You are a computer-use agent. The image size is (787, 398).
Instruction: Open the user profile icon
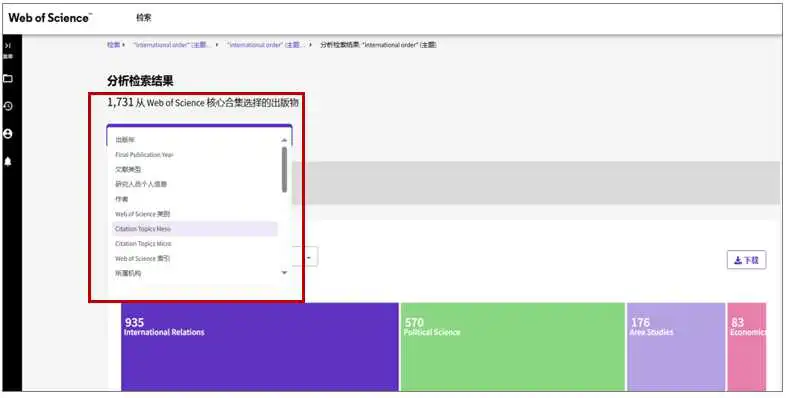coord(8,134)
